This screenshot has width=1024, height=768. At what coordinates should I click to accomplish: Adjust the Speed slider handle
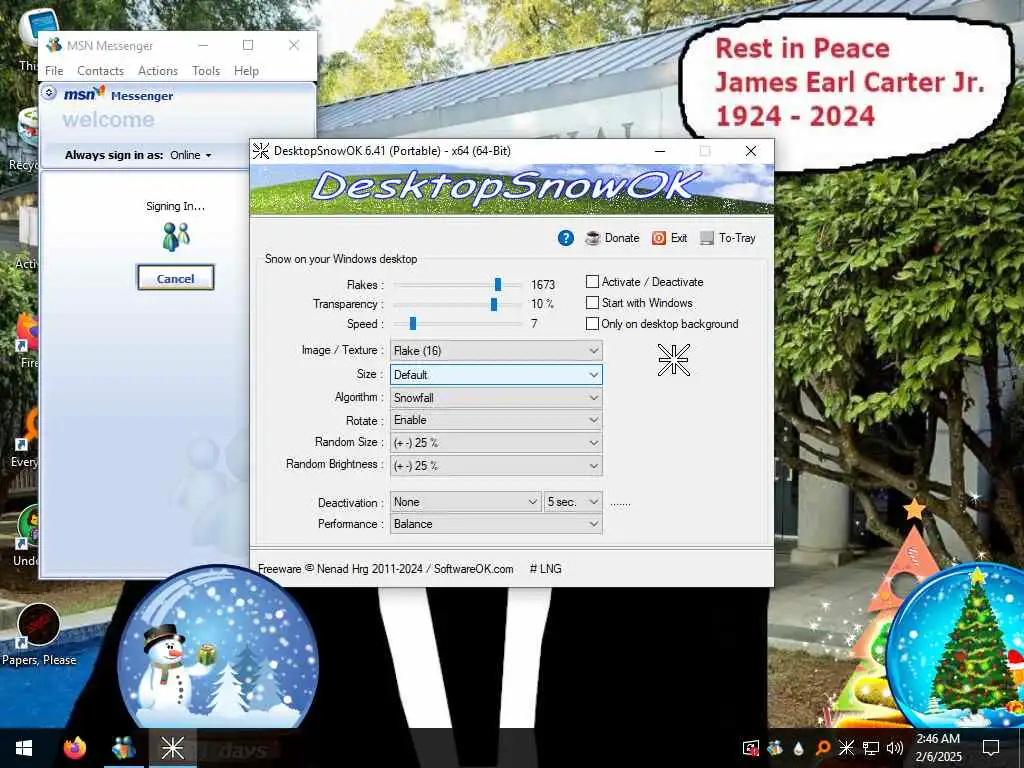tap(413, 324)
